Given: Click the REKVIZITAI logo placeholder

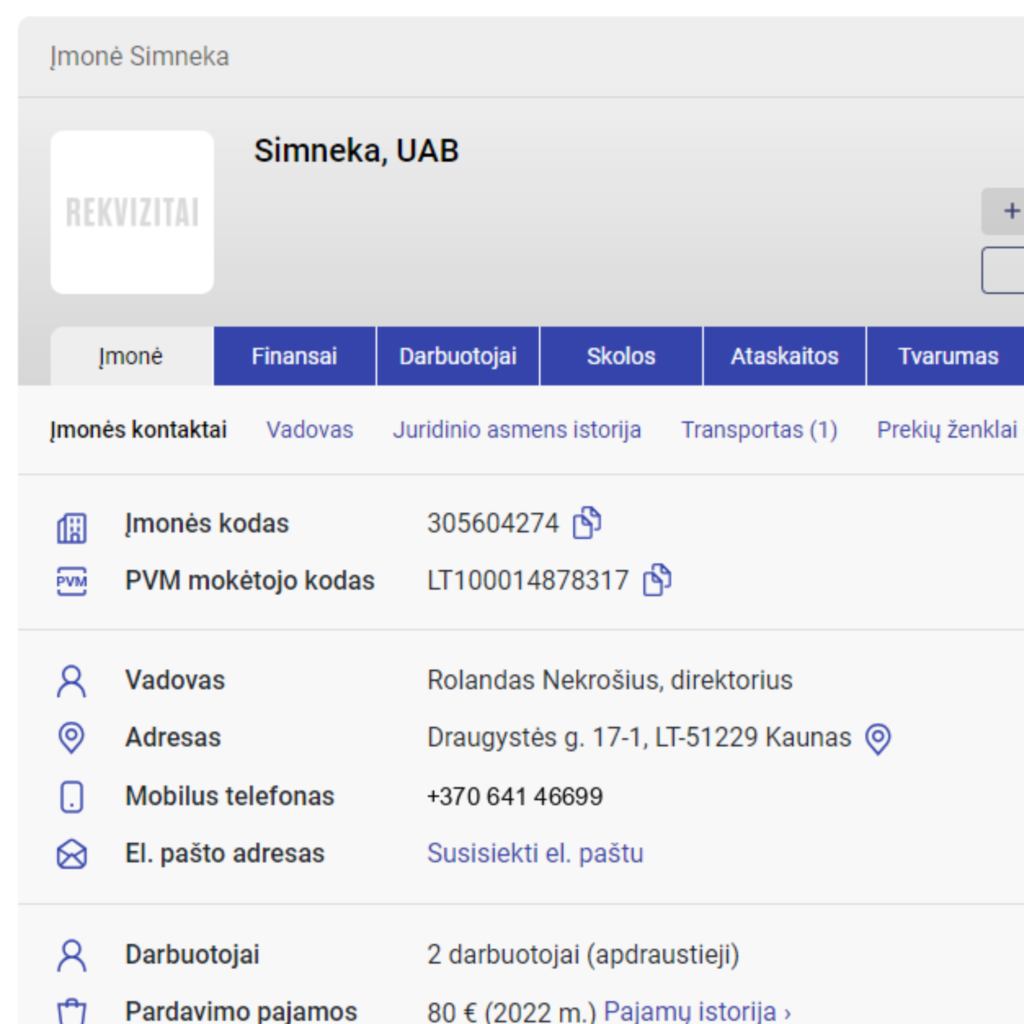Looking at the screenshot, I should [x=132, y=212].
